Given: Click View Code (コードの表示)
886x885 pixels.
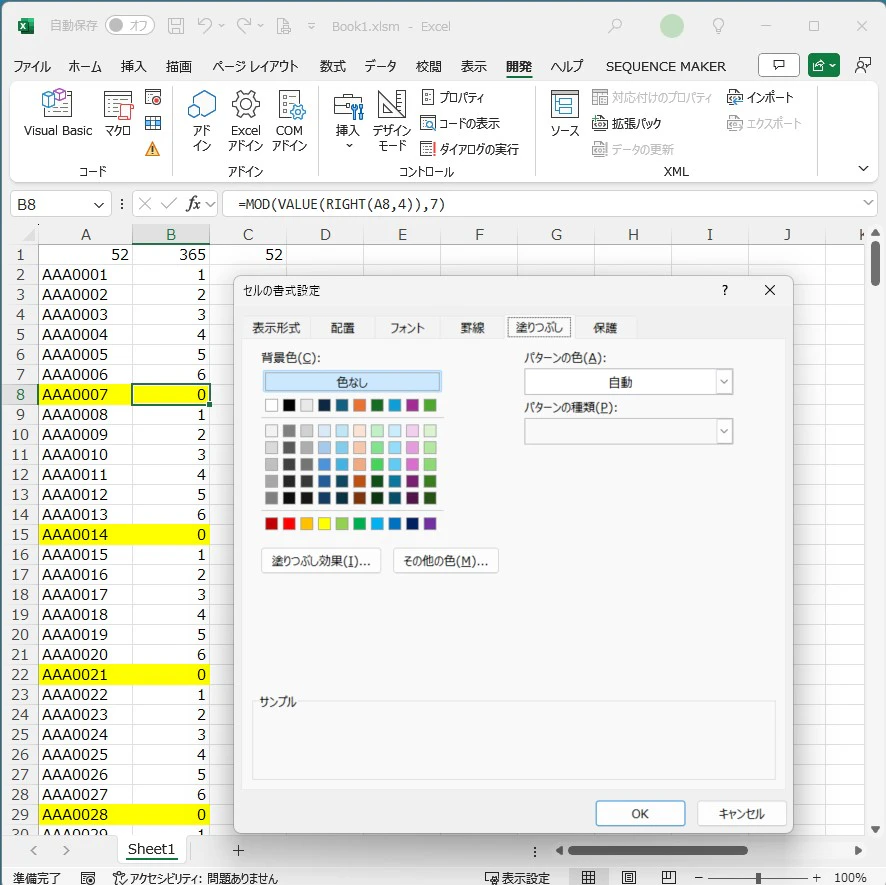Looking at the screenshot, I should [x=461, y=123].
